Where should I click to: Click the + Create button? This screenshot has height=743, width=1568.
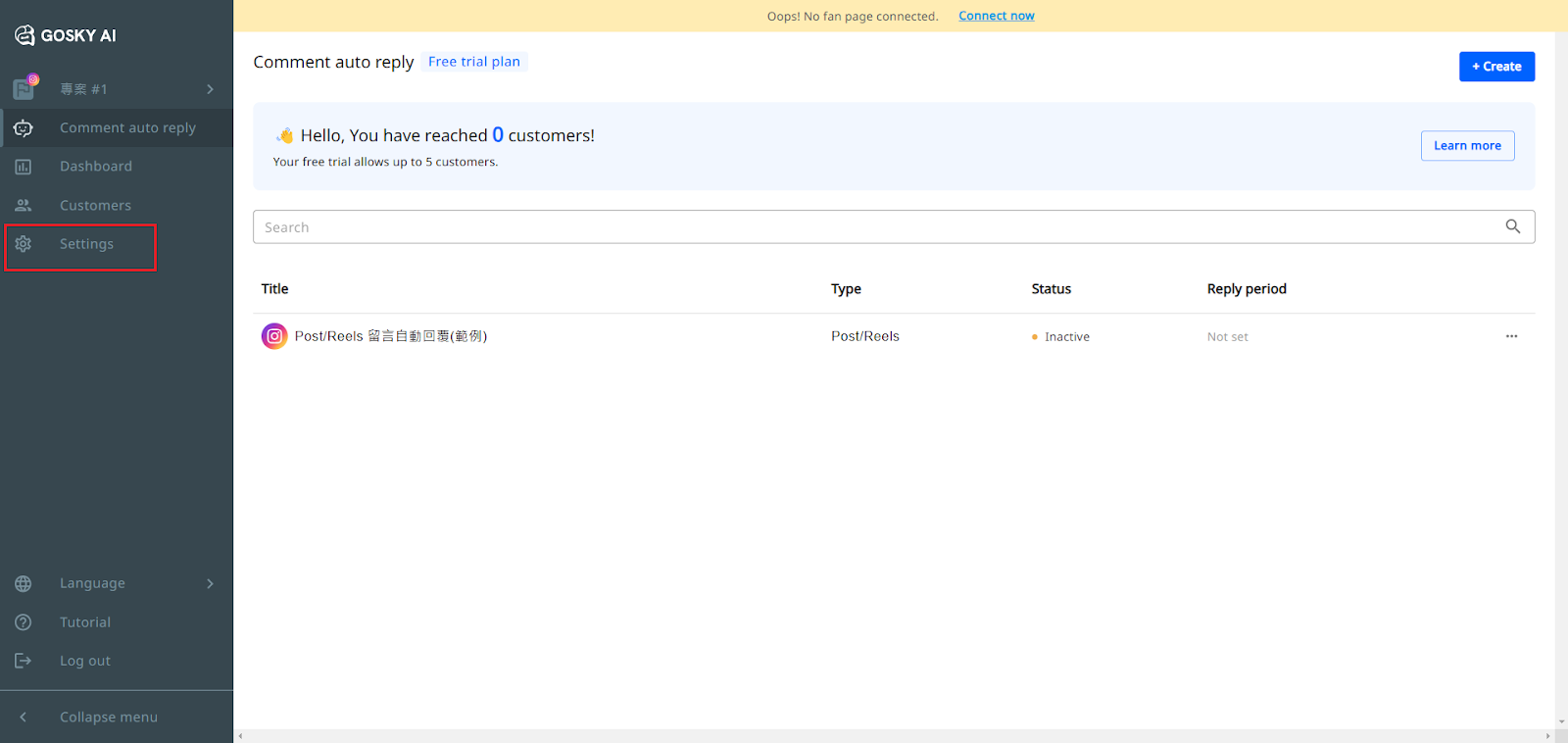(1496, 67)
